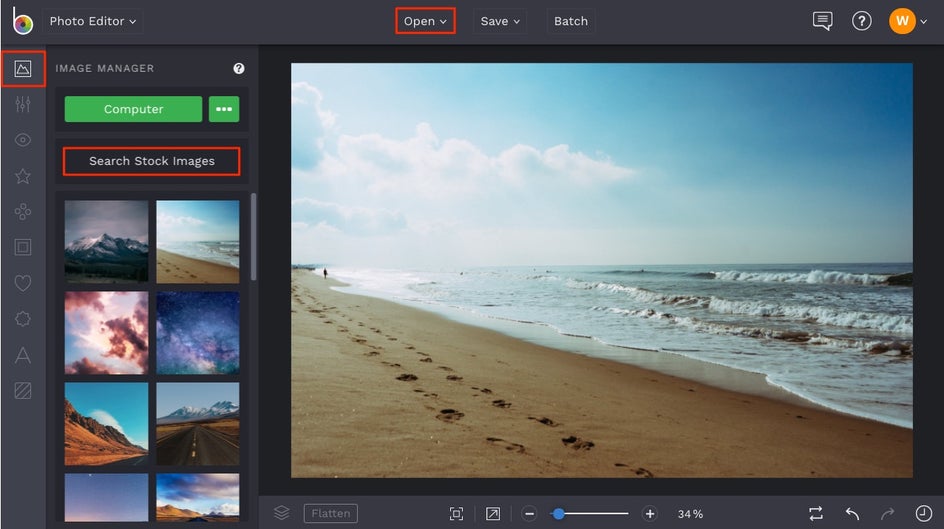Click the Batch menu item
944x529 pixels.
pyautogui.click(x=571, y=21)
